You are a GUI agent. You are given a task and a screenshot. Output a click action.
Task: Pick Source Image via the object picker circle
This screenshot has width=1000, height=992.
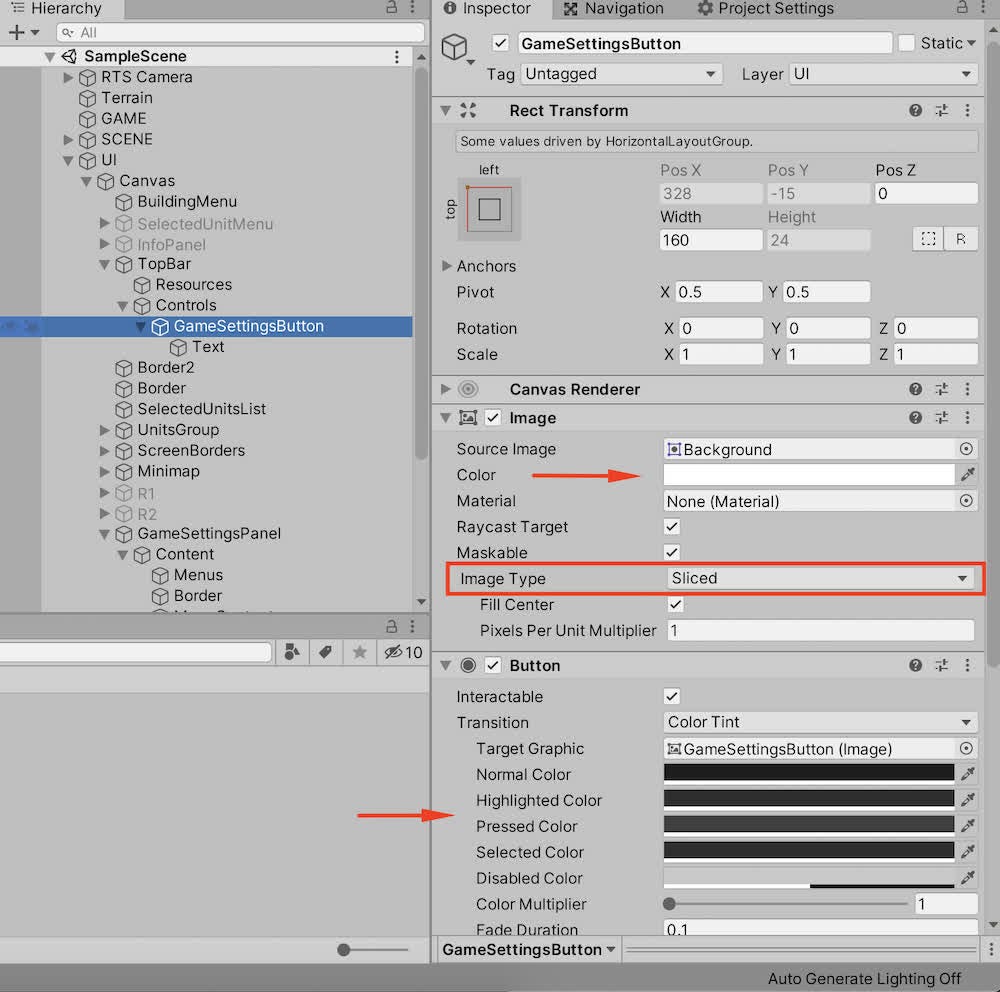pos(964,449)
